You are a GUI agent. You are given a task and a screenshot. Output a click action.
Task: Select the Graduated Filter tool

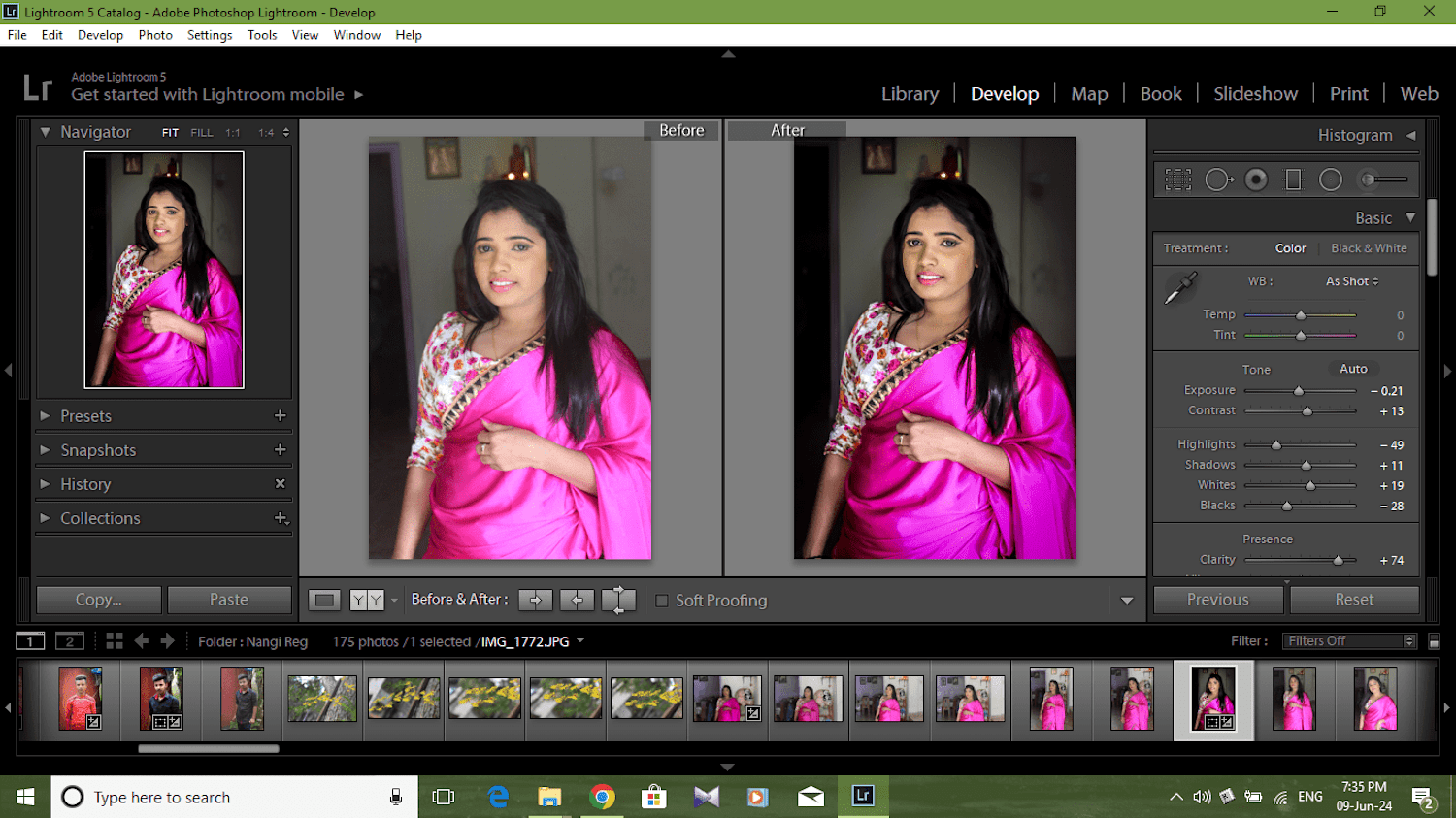1293,180
